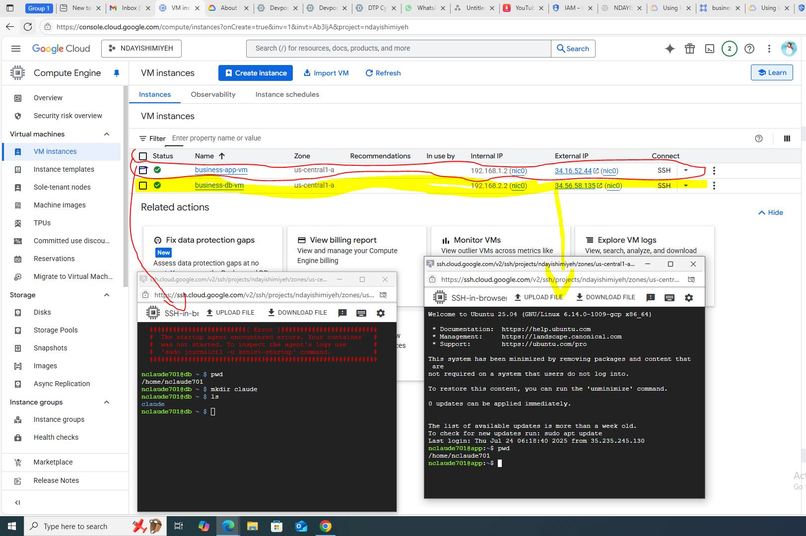
Task: Switch to the Instances tab
Action: tap(154, 95)
